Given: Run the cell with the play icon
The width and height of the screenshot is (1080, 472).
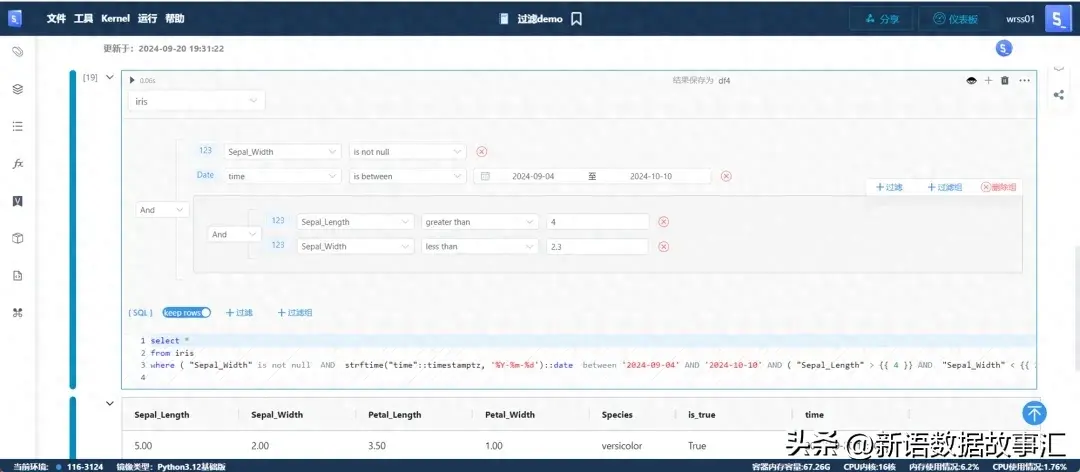Looking at the screenshot, I should (x=132, y=80).
